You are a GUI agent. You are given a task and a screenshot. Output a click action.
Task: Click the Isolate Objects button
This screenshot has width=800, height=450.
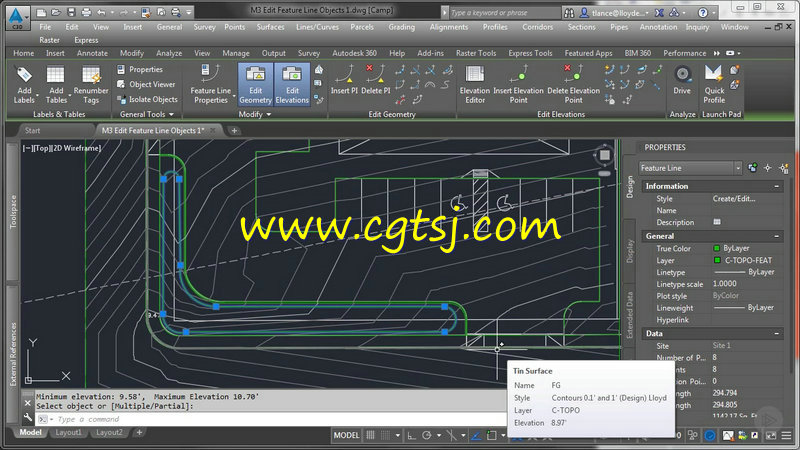[147, 99]
